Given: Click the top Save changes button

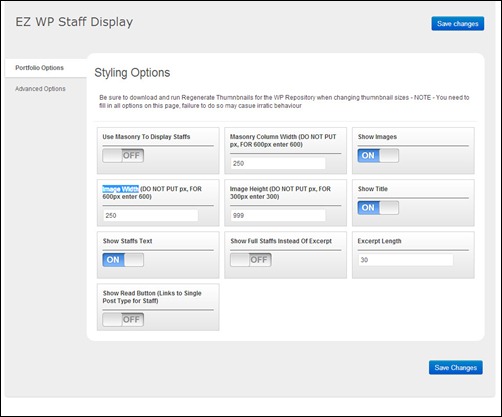Looking at the screenshot, I should [458, 24].
